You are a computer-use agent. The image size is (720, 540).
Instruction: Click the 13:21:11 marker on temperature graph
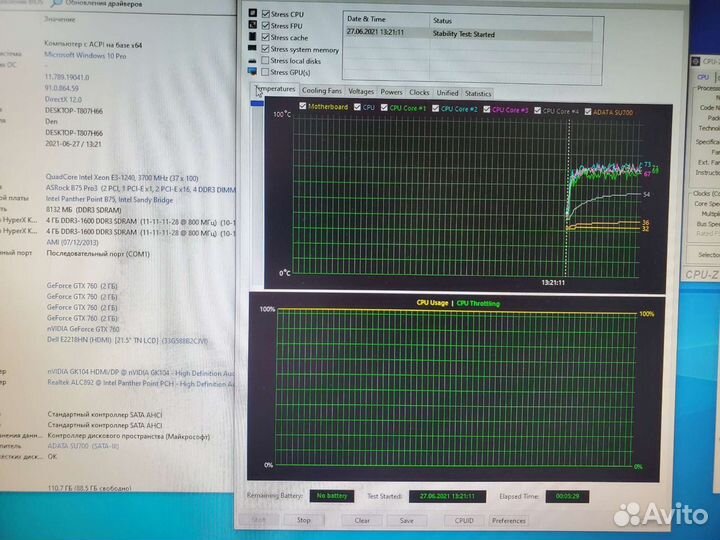(553, 282)
